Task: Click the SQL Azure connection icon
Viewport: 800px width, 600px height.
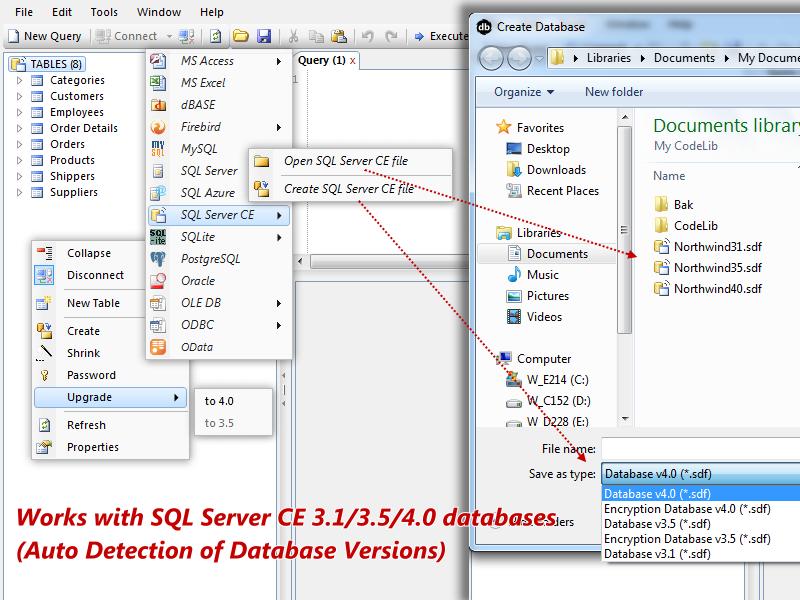Action: [158, 193]
